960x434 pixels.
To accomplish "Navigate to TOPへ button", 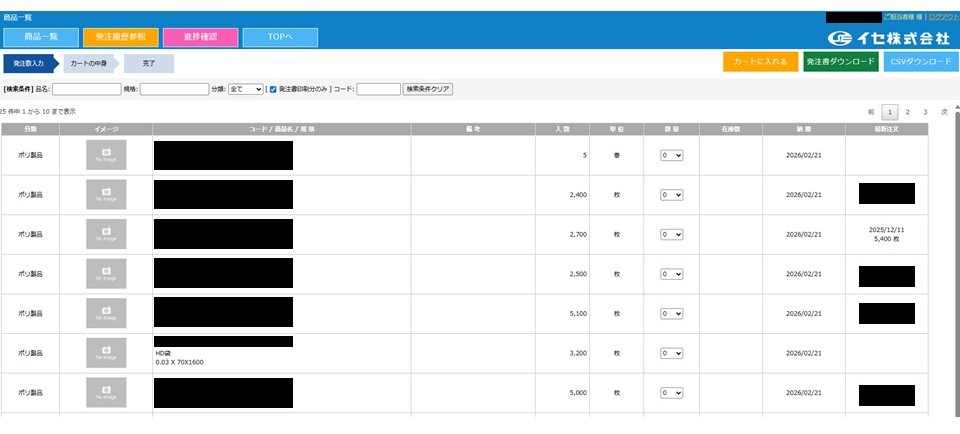I will (280, 37).
